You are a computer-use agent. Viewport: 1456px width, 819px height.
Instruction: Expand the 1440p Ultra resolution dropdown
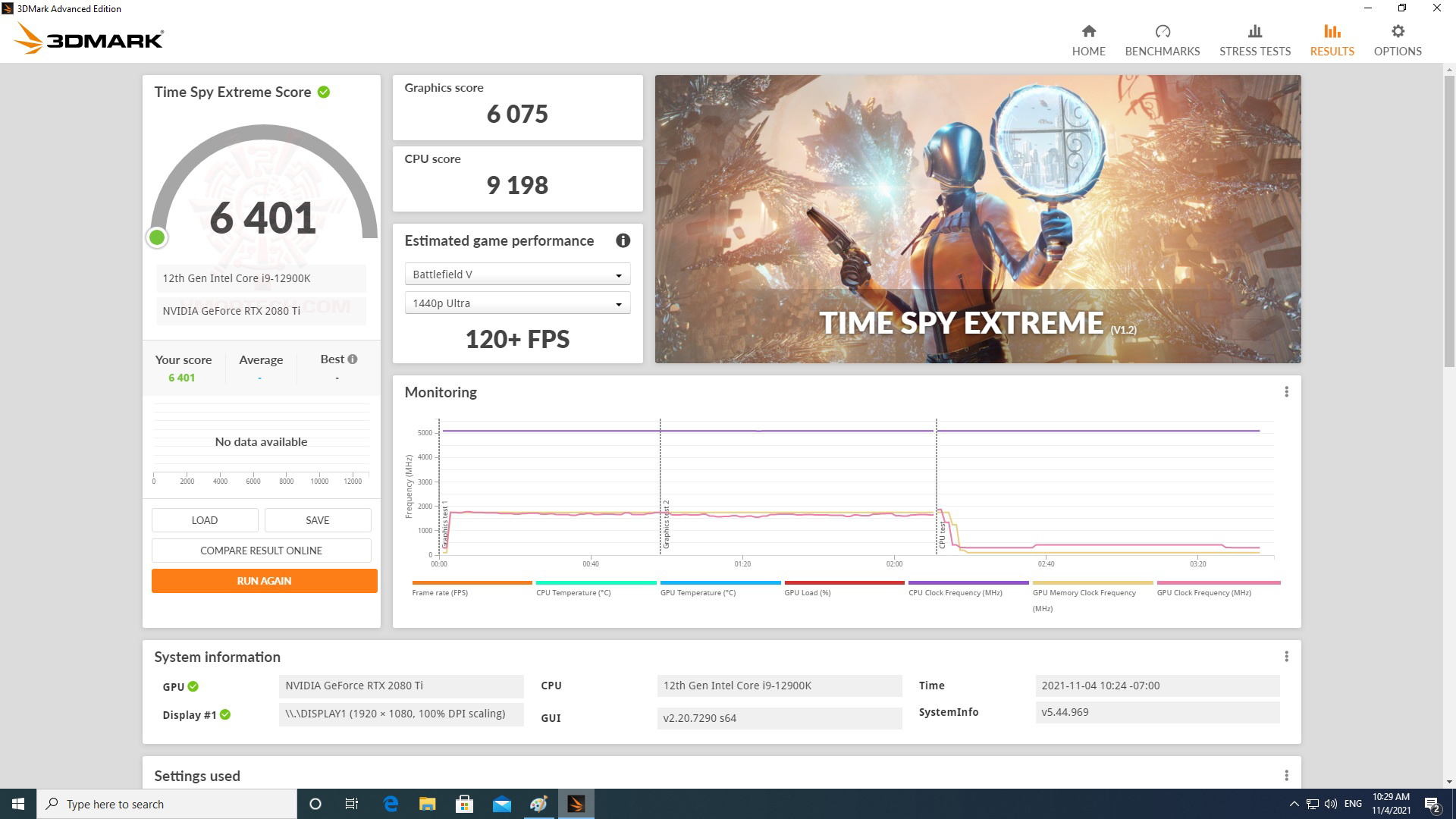517,303
